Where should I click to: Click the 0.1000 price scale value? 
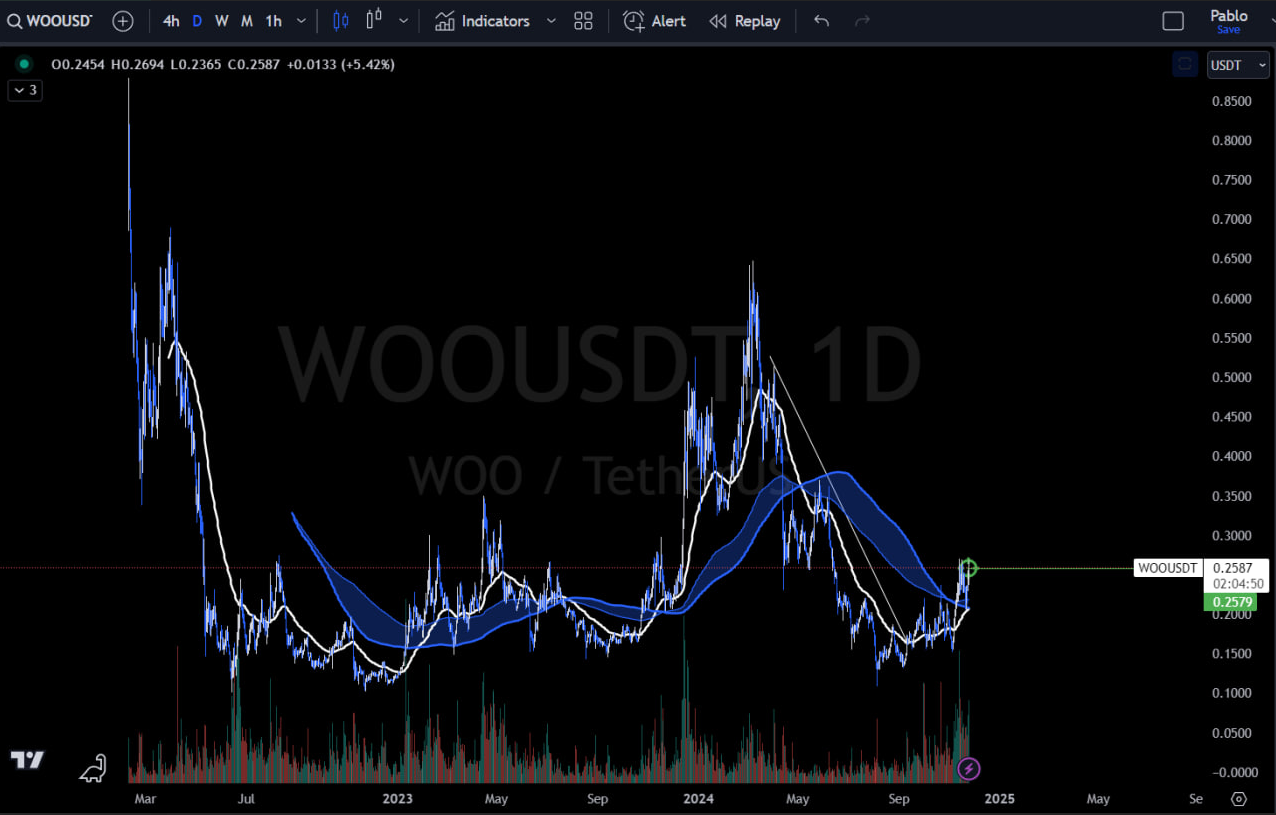pyautogui.click(x=1230, y=693)
